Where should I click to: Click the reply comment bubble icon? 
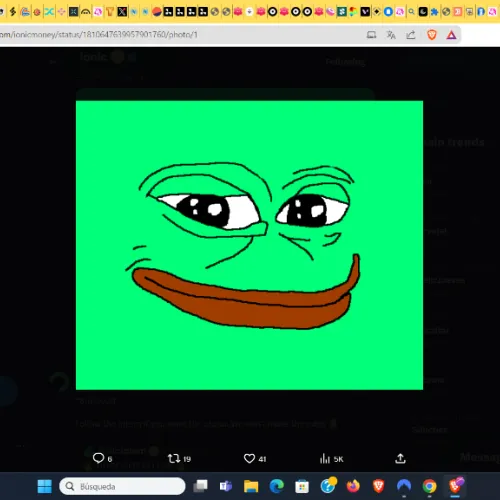[x=98, y=458]
